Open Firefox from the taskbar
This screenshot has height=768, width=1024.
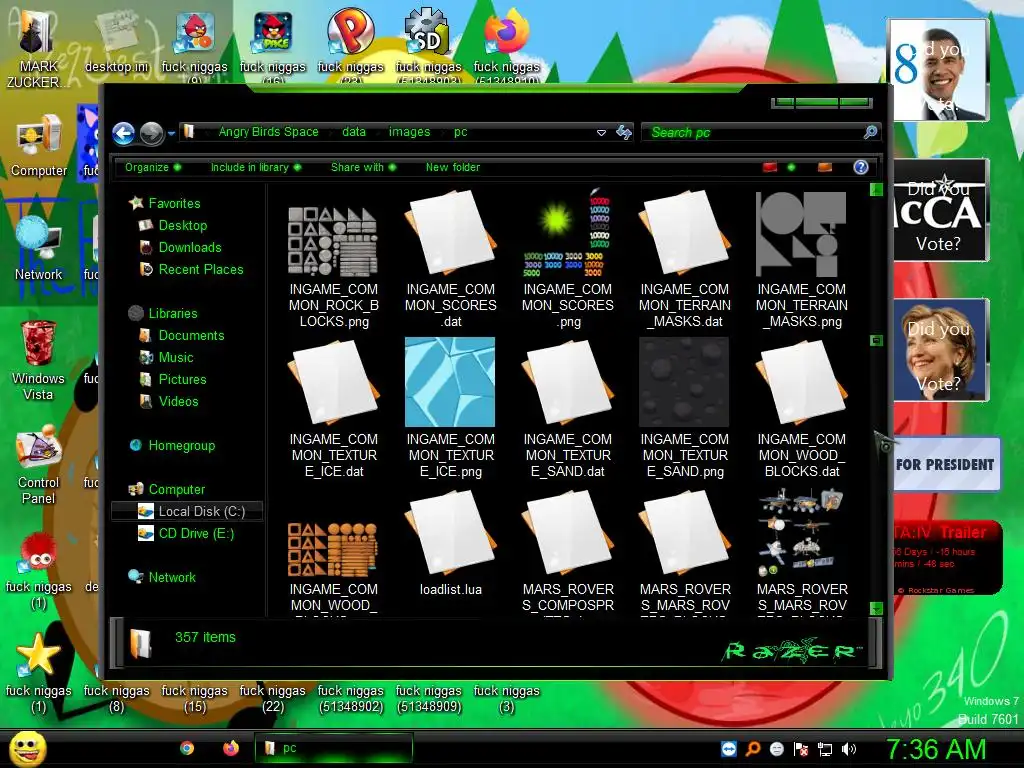click(x=231, y=748)
